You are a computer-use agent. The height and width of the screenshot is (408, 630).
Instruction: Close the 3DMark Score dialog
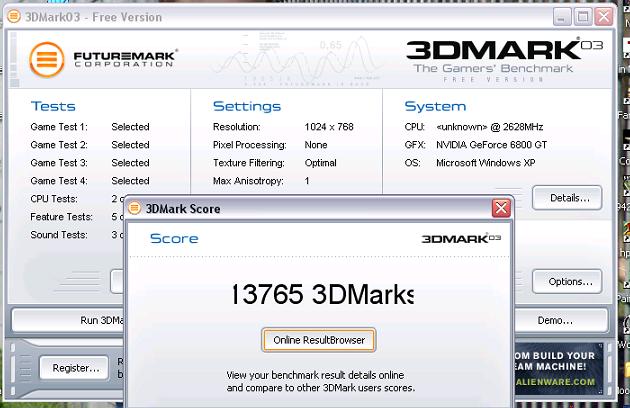pyautogui.click(x=501, y=208)
